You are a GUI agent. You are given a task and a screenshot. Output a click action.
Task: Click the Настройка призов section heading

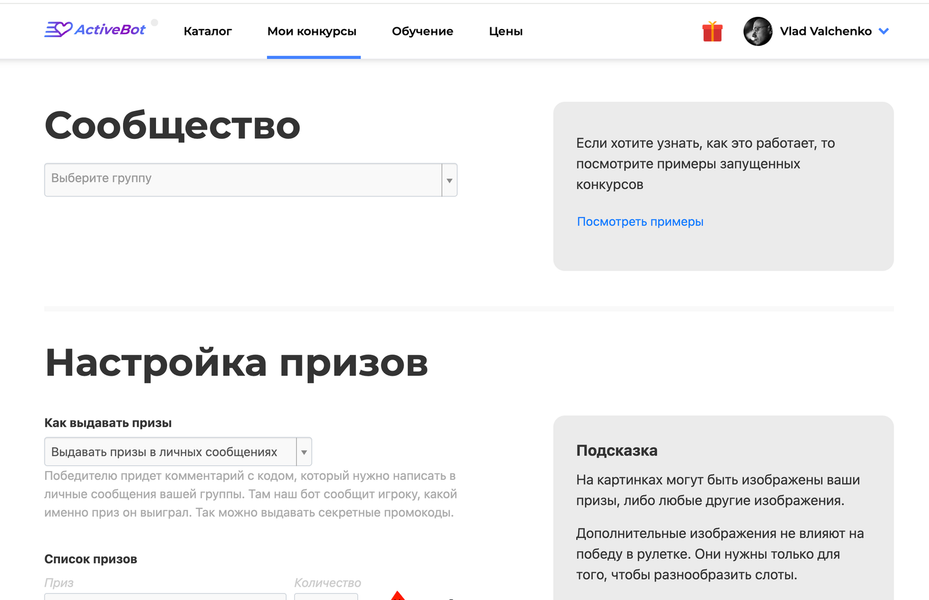click(236, 363)
